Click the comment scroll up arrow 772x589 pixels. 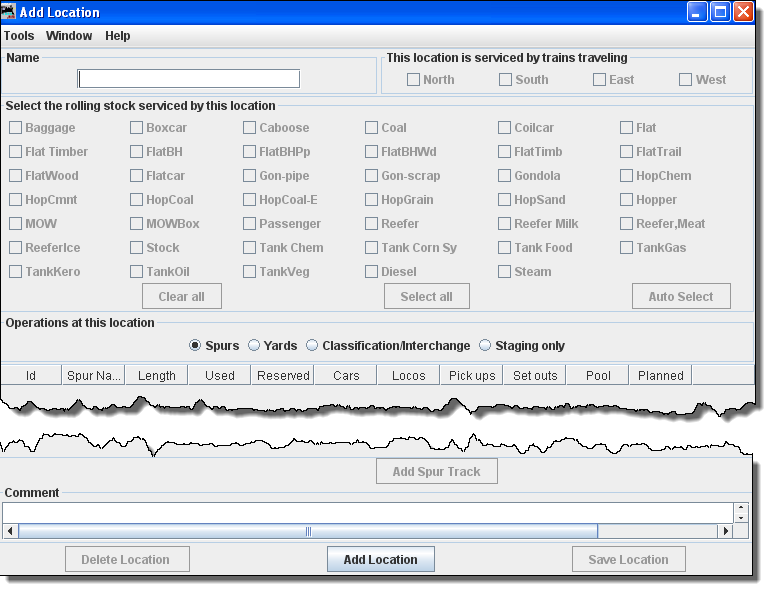(740, 508)
